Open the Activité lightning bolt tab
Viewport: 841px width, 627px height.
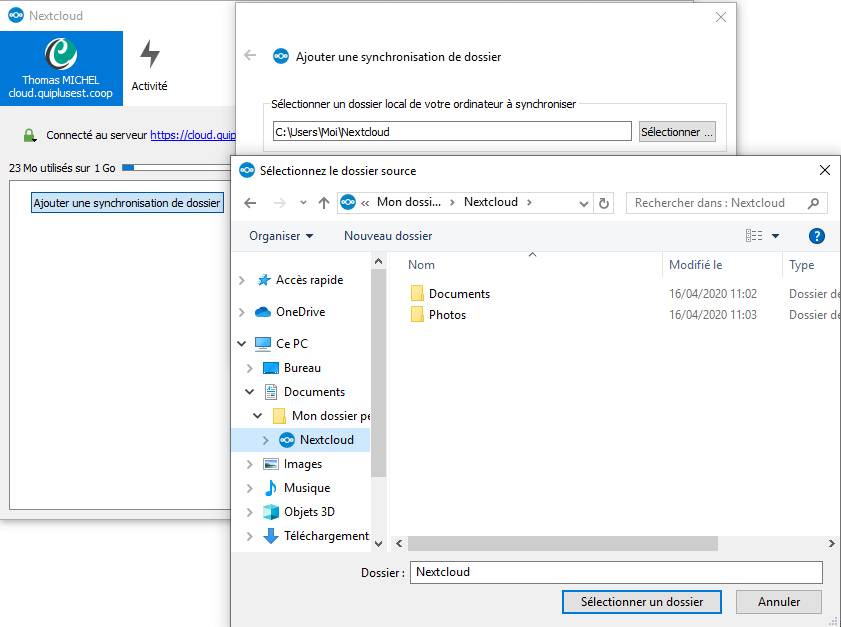(150, 67)
